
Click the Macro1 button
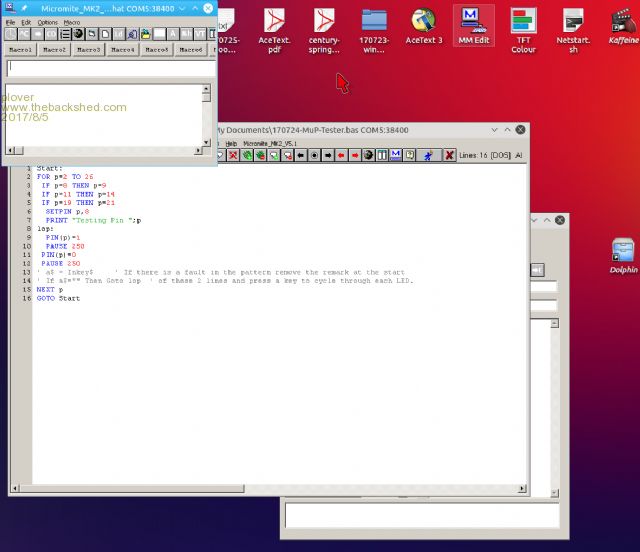[x=20, y=49]
